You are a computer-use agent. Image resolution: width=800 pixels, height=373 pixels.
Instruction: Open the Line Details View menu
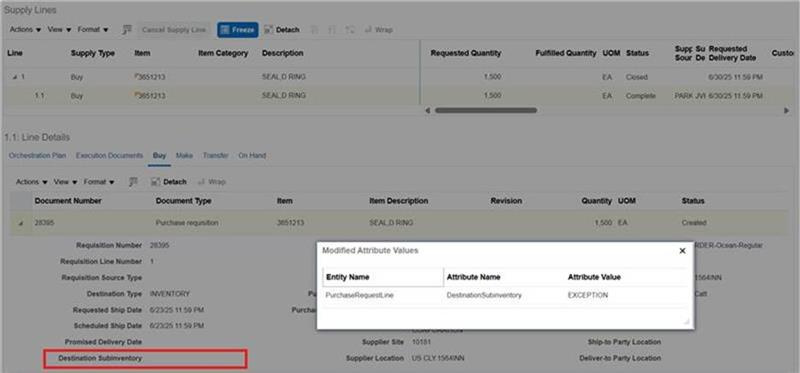(x=65, y=182)
